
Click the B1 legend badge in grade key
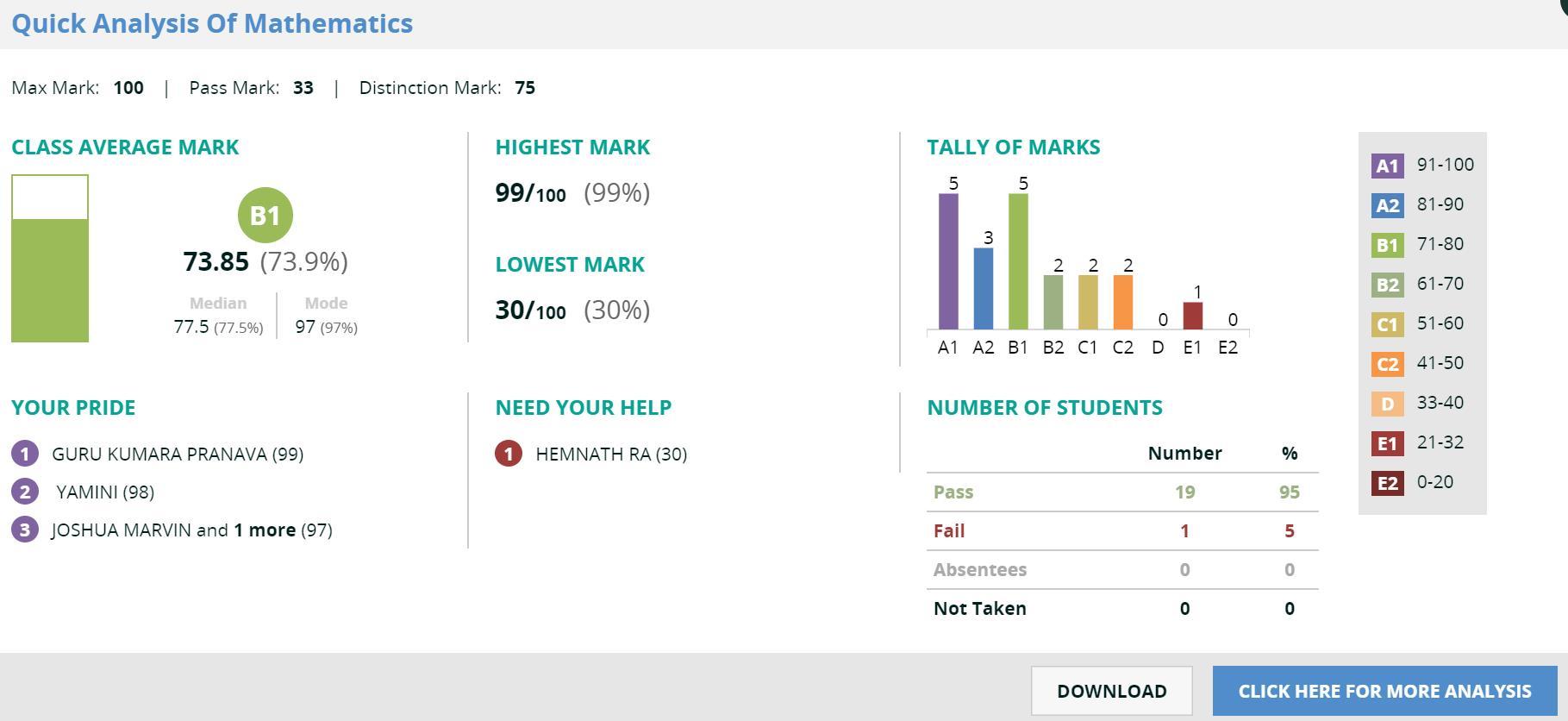1387,245
